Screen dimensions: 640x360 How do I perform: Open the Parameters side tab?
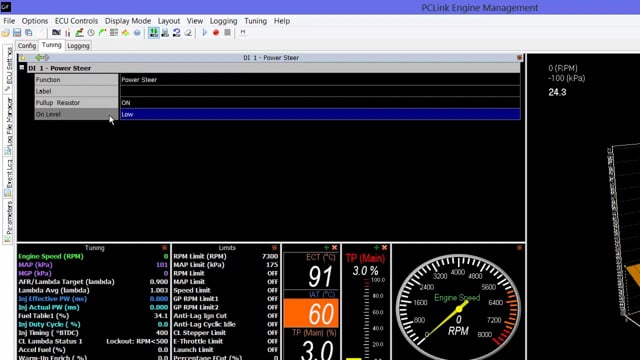(8, 222)
